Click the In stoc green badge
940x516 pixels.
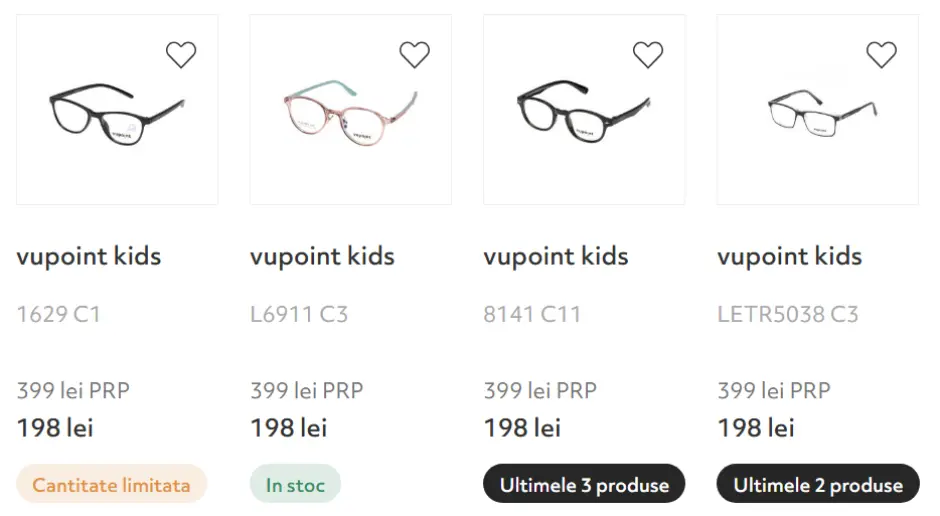click(295, 485)
